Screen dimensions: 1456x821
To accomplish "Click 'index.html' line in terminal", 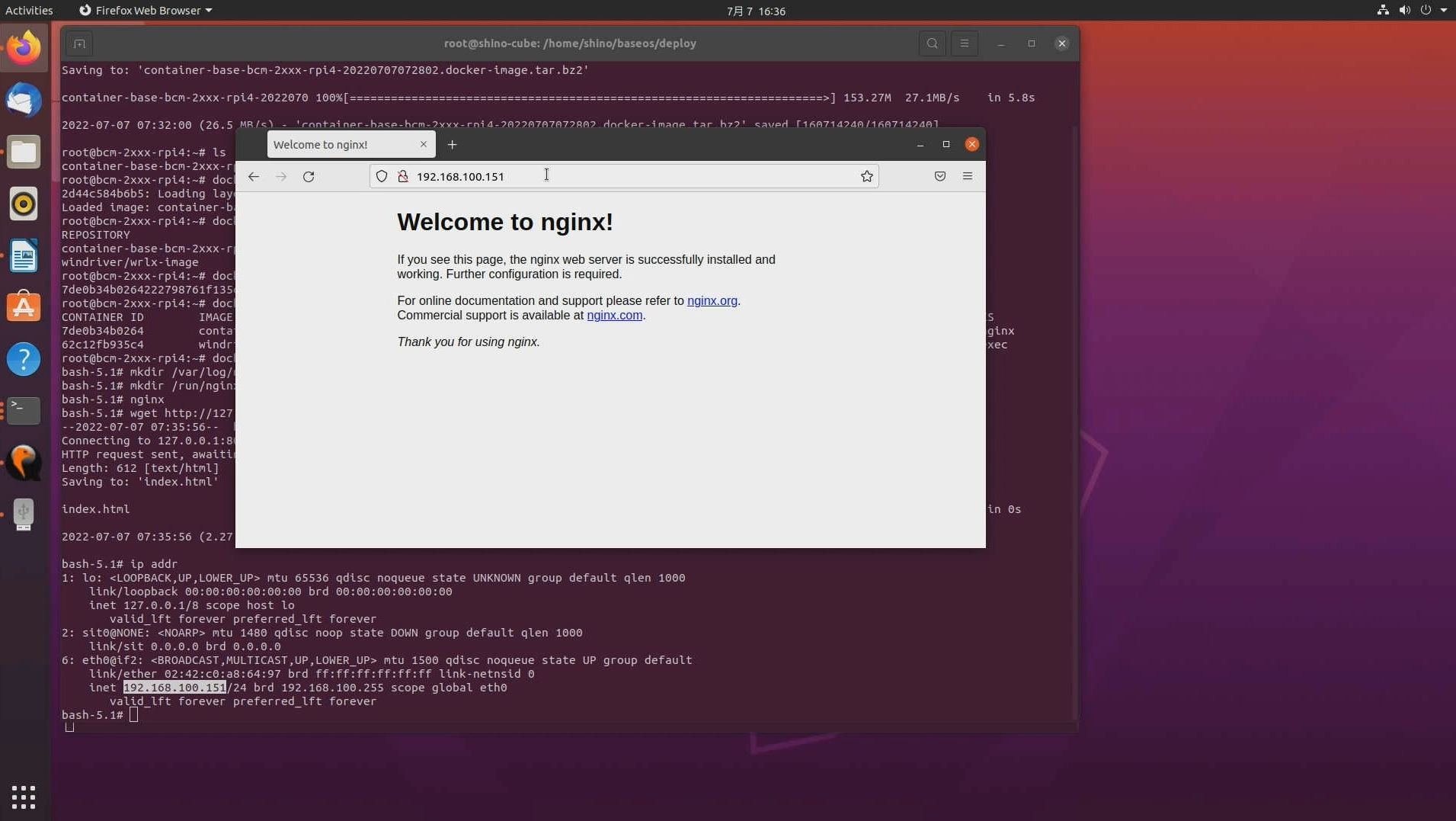I will [x=95, y=509].
